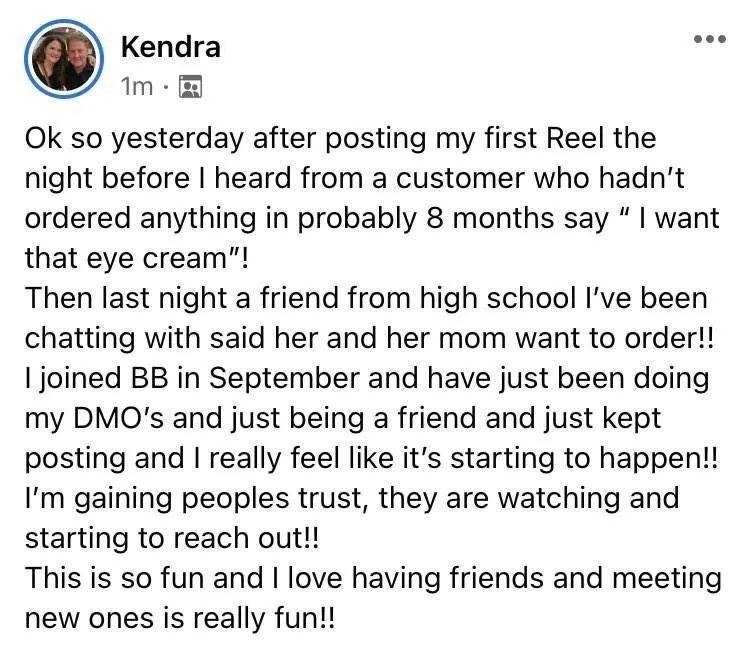Click the line 'Then last night a friend'
The width and height of the screenshot is (750, 652).
366,298
